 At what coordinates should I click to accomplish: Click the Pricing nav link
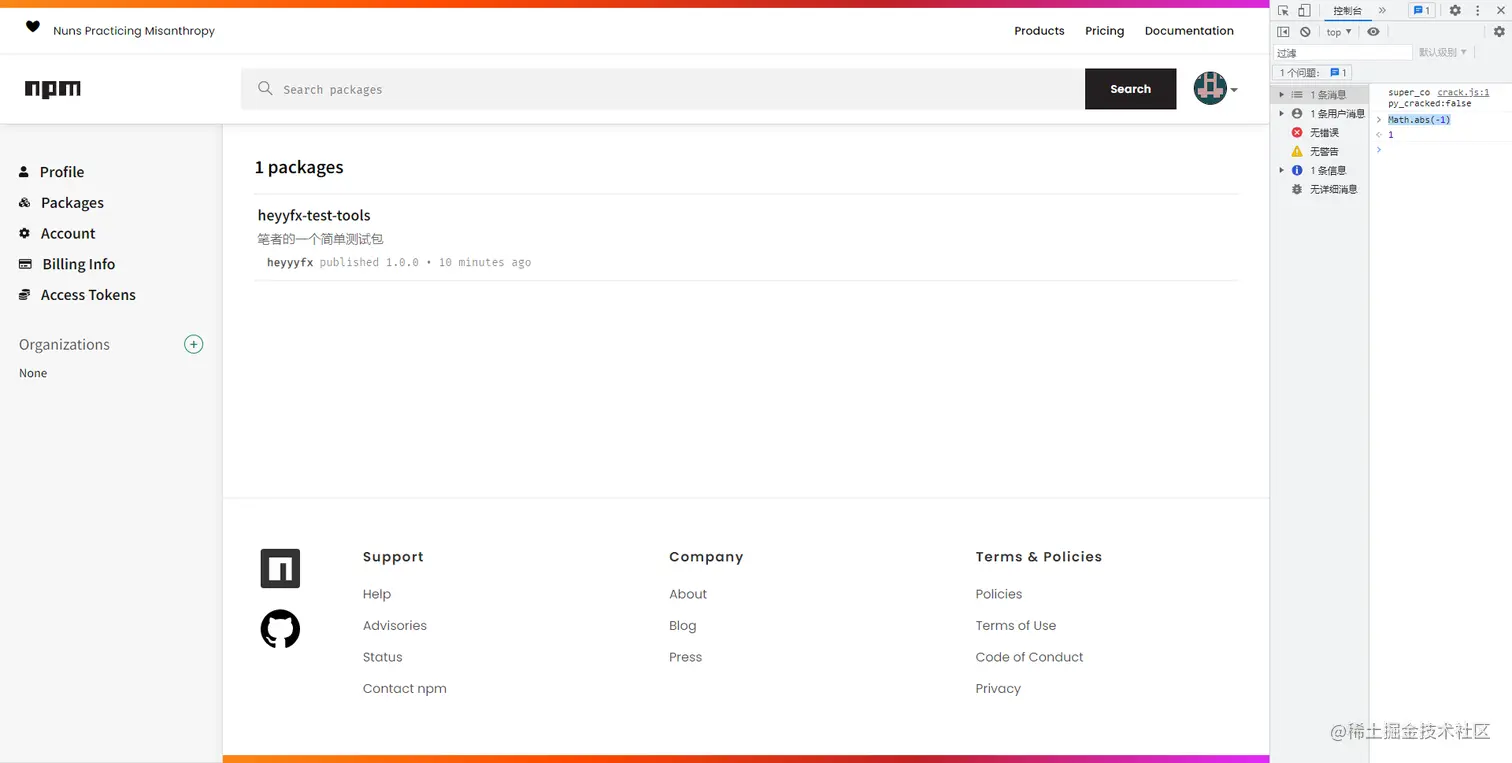click(1104, 31)
